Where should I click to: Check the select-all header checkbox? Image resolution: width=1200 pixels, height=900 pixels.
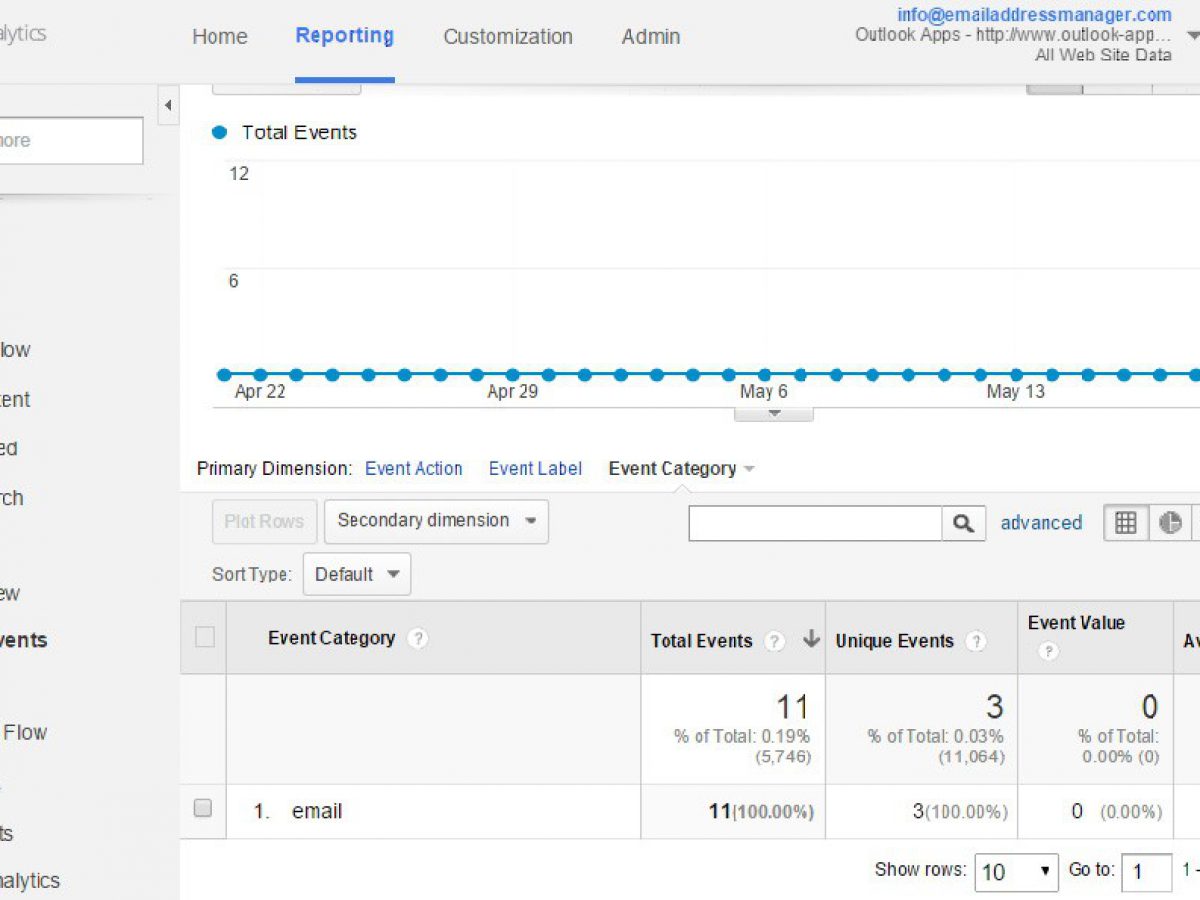click(204, 637)
